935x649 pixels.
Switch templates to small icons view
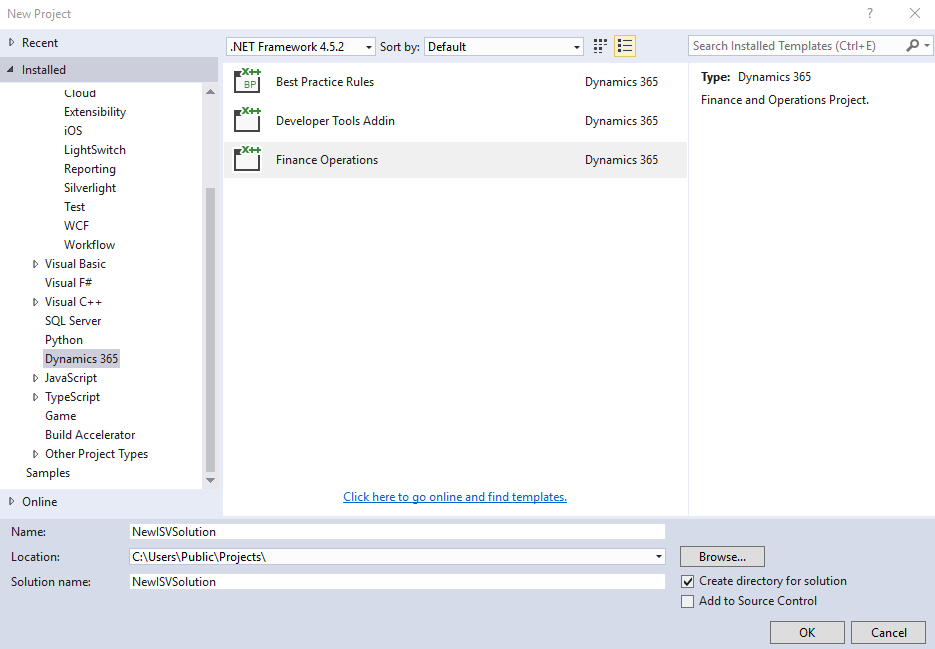click(599, 45)
